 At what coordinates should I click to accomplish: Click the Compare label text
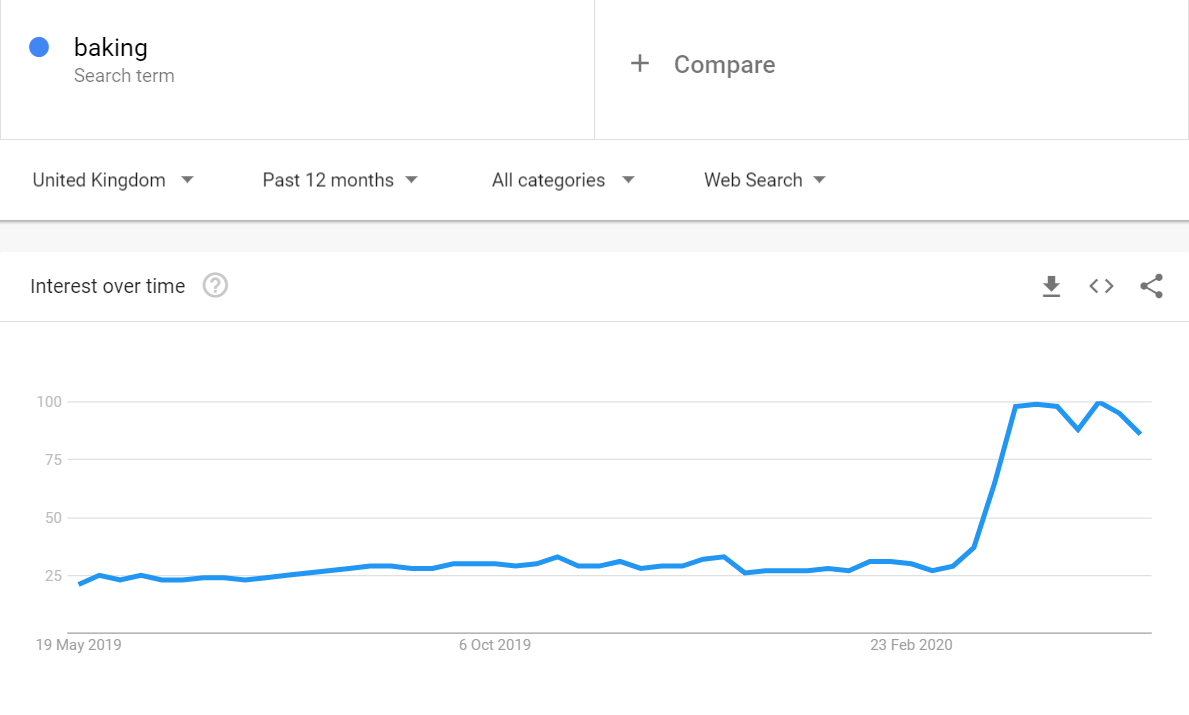[724, 65]
